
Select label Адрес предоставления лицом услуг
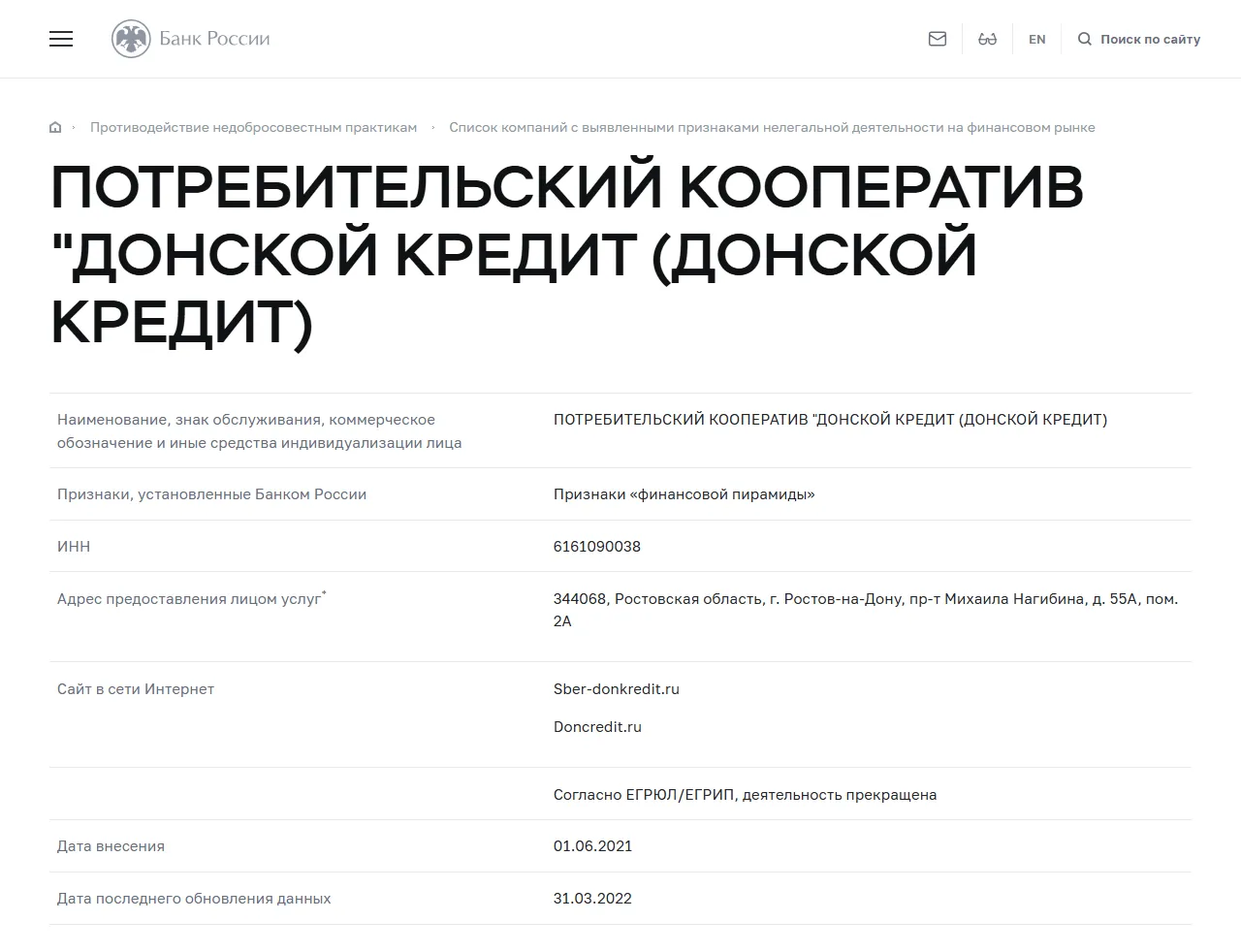tap(191, 599)
